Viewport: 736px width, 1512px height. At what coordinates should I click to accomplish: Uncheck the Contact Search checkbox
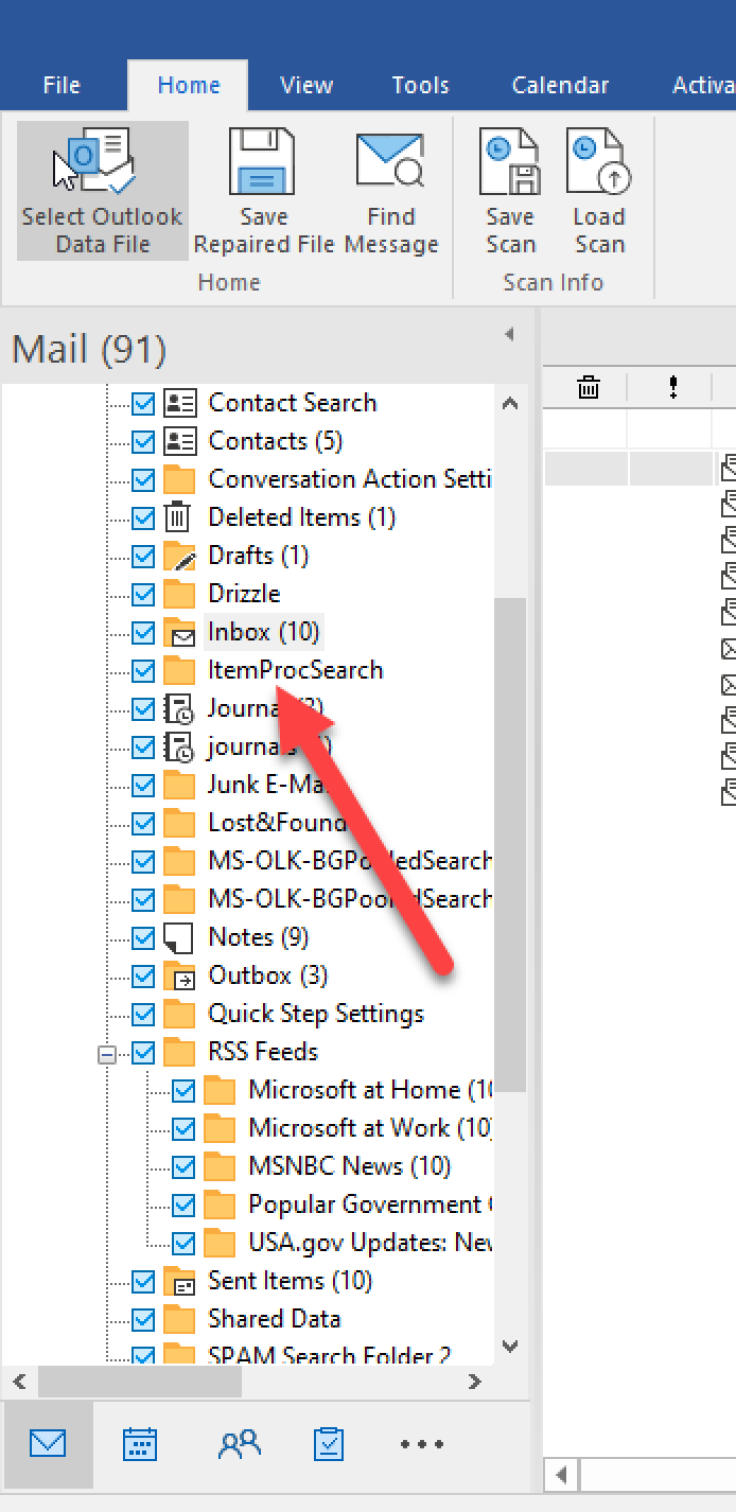coord(144,403)
